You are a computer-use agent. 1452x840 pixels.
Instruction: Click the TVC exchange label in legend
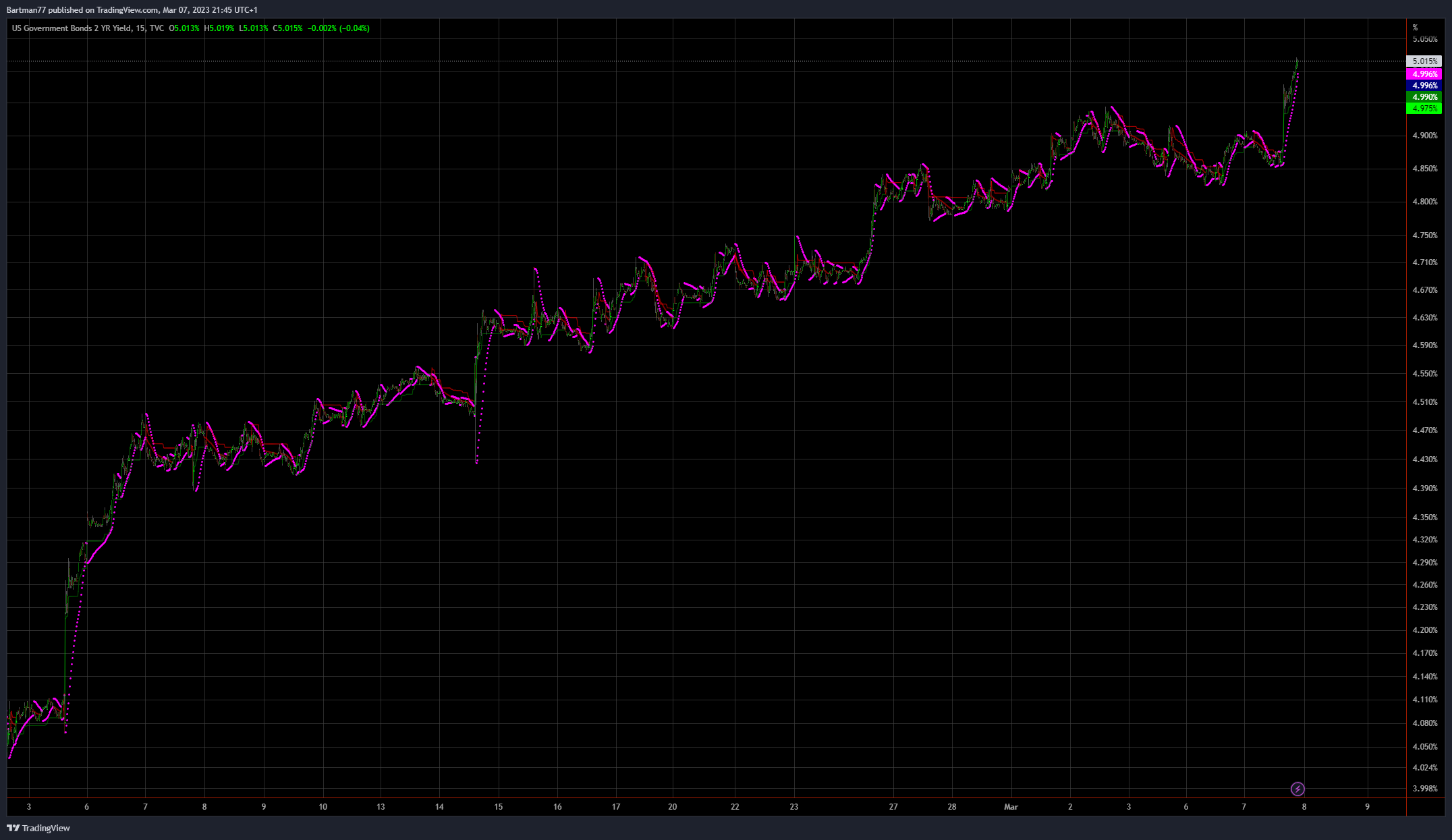click(157, 28)
